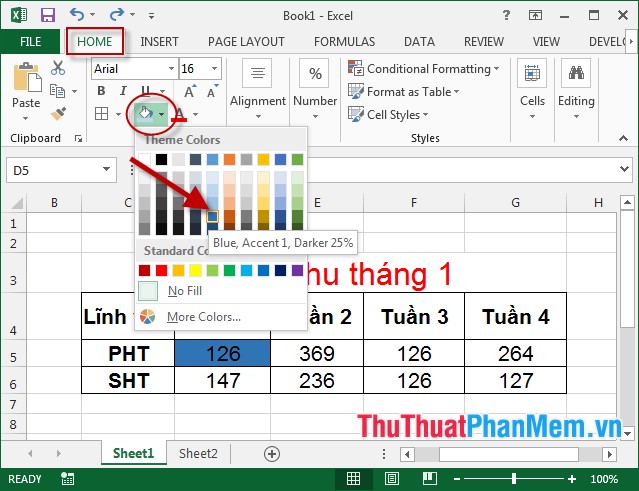Click the Paste clipboard icon
639x491 pixels.
[27, 77]
